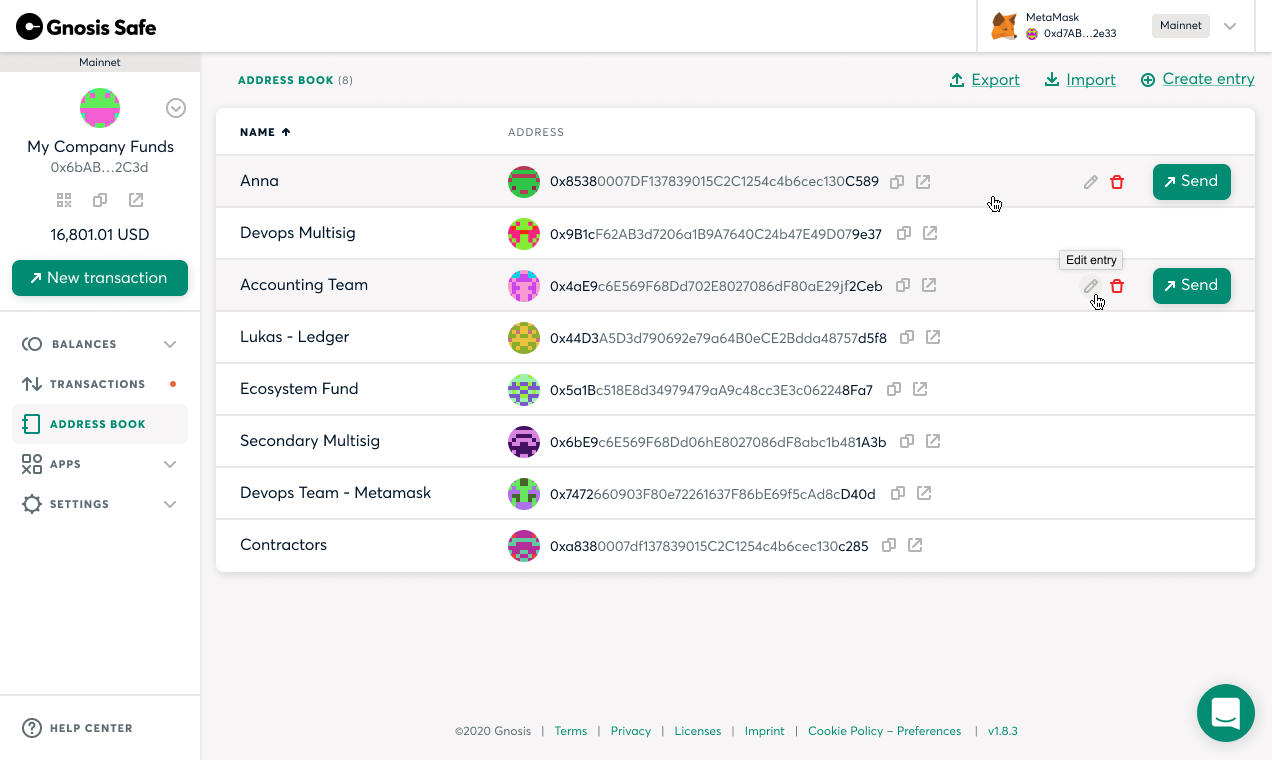
Task: Open Apps section
Action: [x=100, y=464]
